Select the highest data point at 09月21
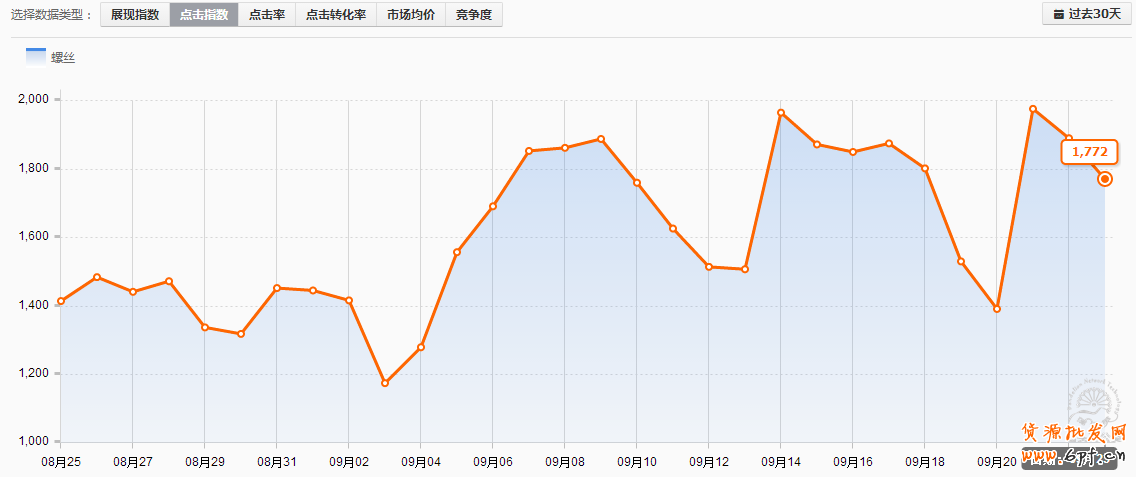 1033,109
